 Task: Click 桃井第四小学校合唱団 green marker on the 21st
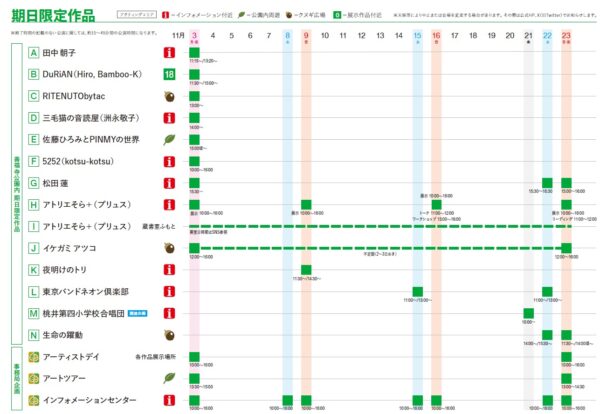click(x=528, y=313)
